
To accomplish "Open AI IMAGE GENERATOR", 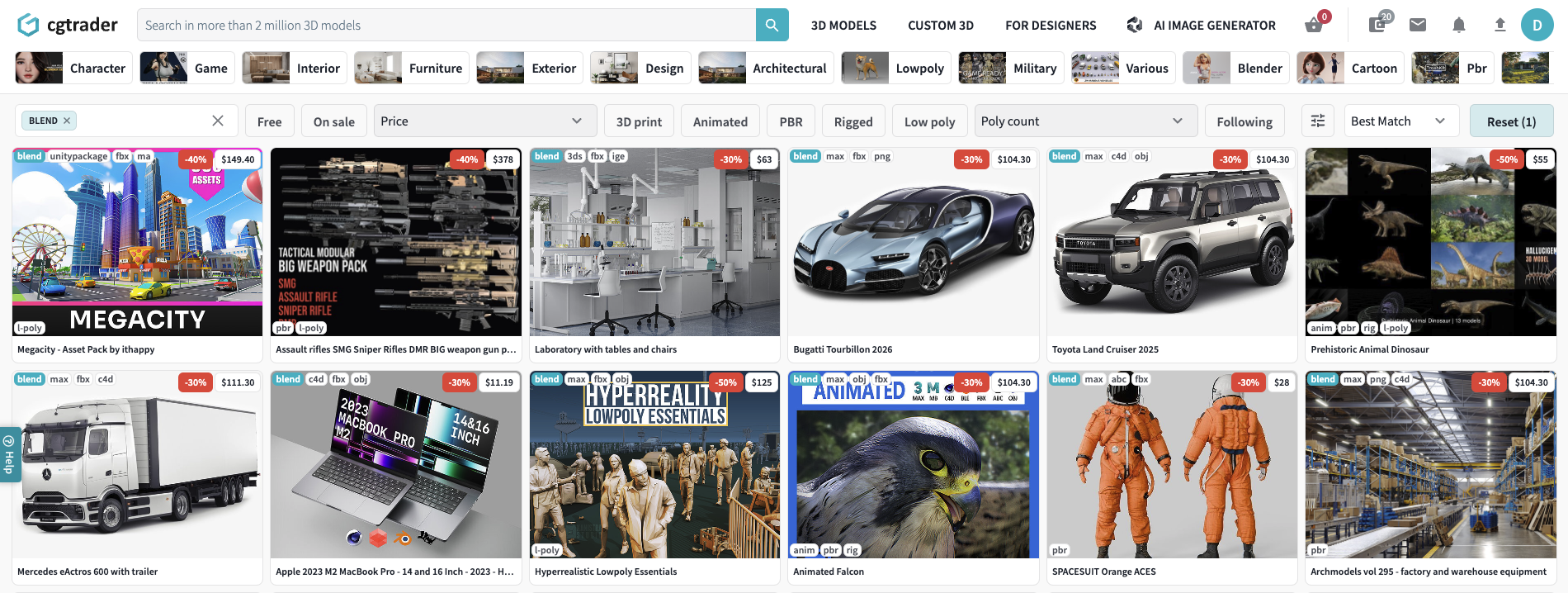I will (x=1215, y=26).
